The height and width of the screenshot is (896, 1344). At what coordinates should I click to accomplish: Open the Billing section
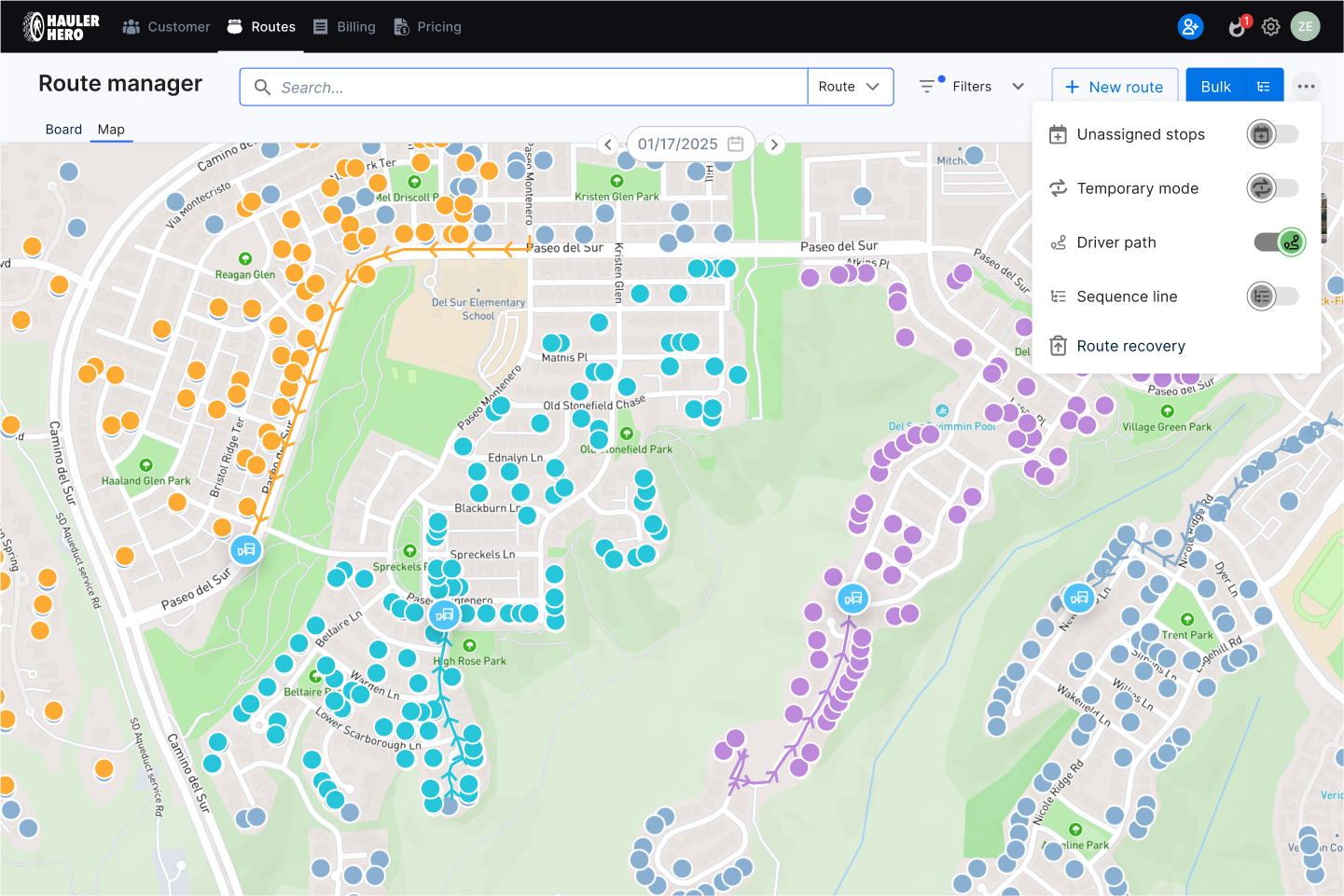(x=344, y=27)
